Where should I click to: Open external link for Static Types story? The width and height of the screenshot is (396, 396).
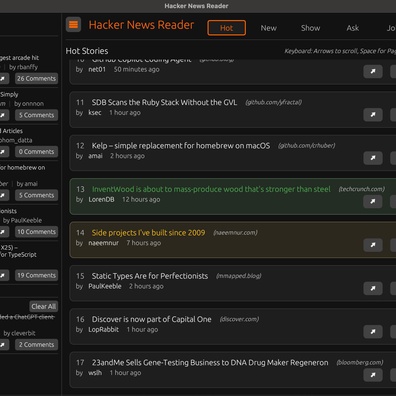click(x=373, y=288)
